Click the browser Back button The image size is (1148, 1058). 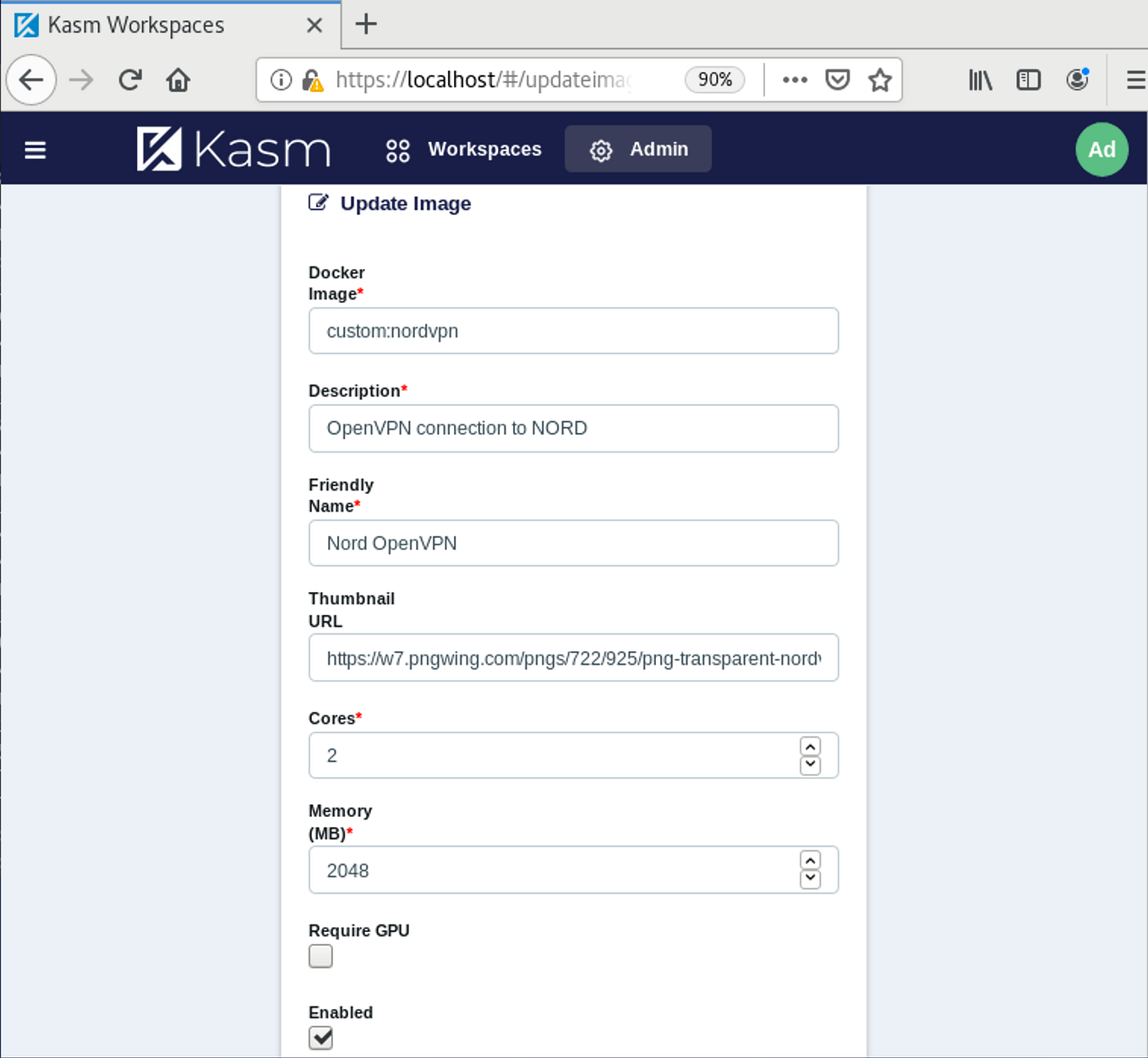click(30, 79)
